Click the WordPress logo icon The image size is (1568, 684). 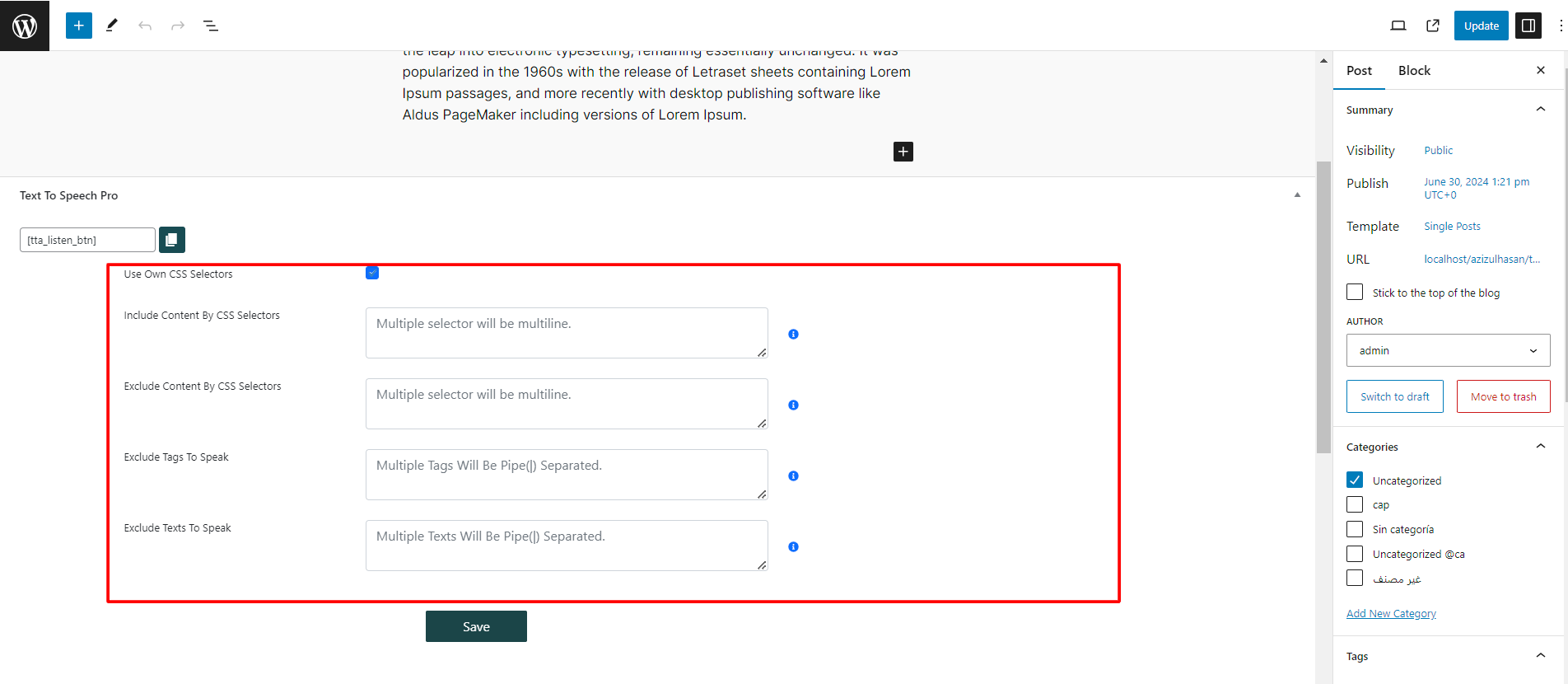click(x=25, y=26)
